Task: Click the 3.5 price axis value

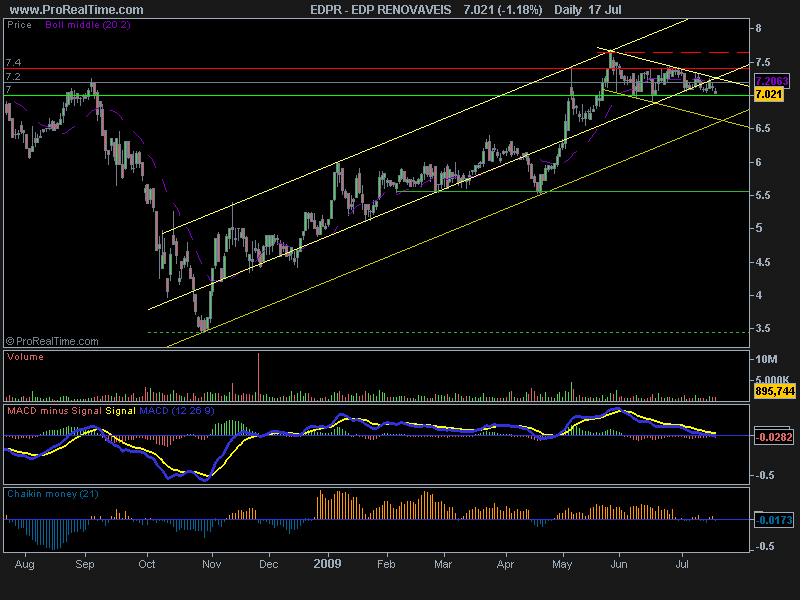Action: point(762,329)
